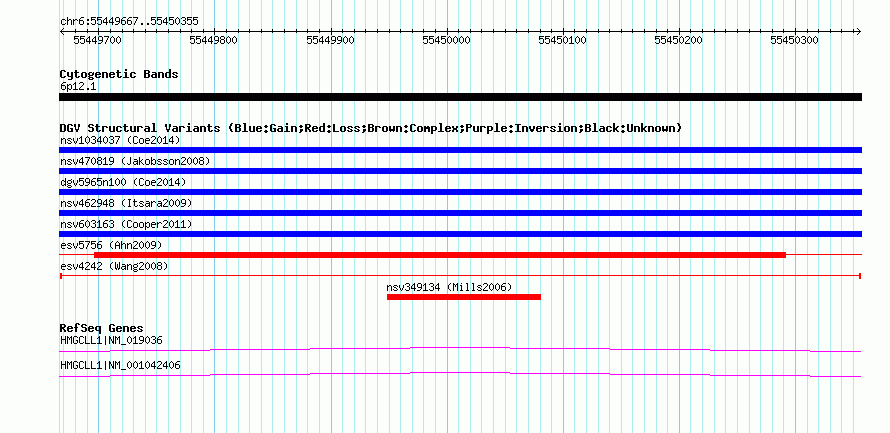Open the esv4242 (Wang2008) variant label
Screen dimensions: 890x433
[114, 266]
